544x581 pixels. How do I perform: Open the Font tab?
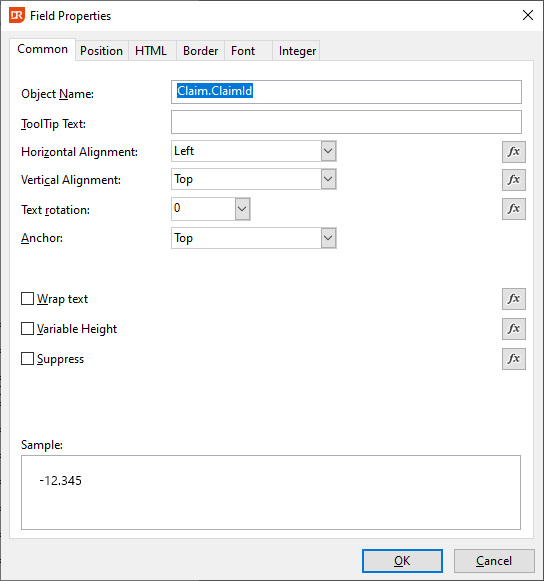click(243, 51)
